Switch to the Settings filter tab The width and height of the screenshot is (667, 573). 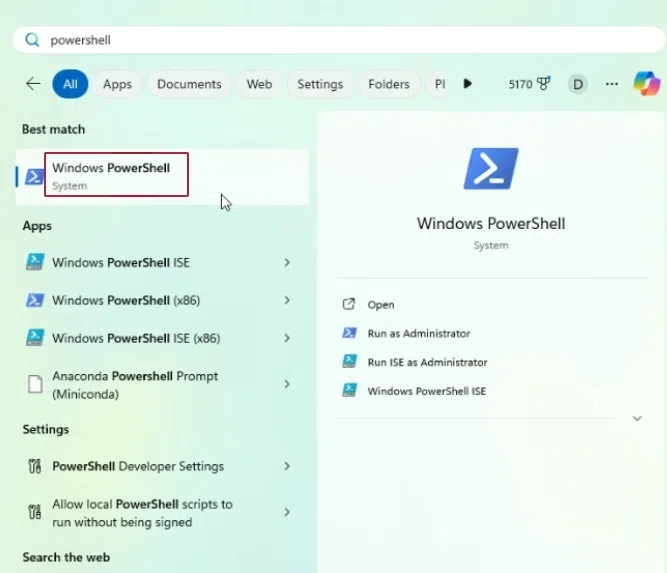320,84
